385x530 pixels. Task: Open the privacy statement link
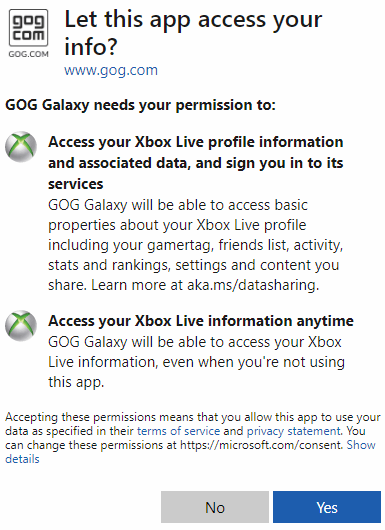(293, 431)
